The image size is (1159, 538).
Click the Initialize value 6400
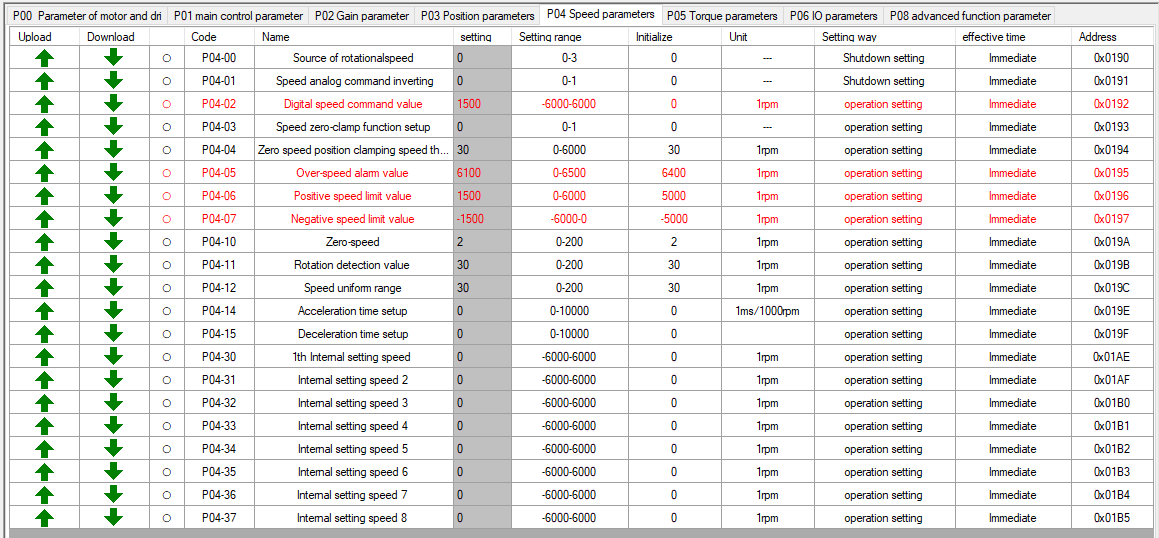click(674, 173)
